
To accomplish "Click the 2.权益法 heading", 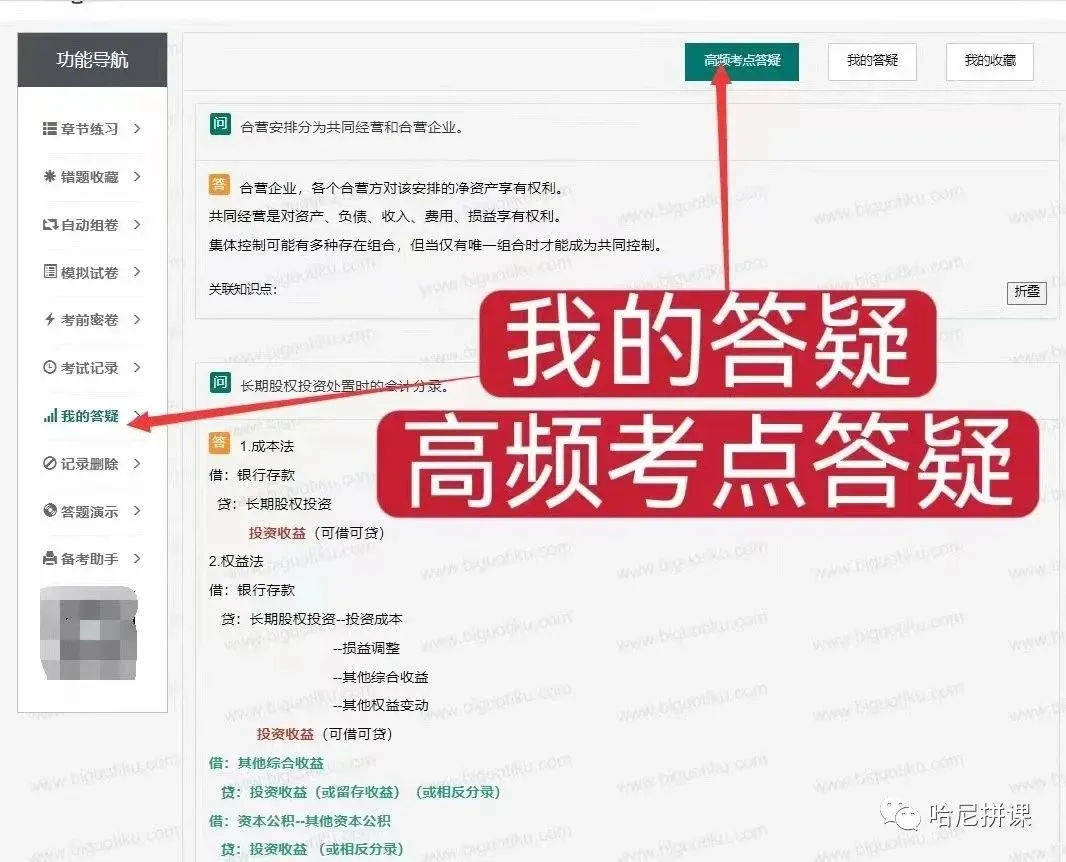I will pyautogui.click(x=236, y=562).
